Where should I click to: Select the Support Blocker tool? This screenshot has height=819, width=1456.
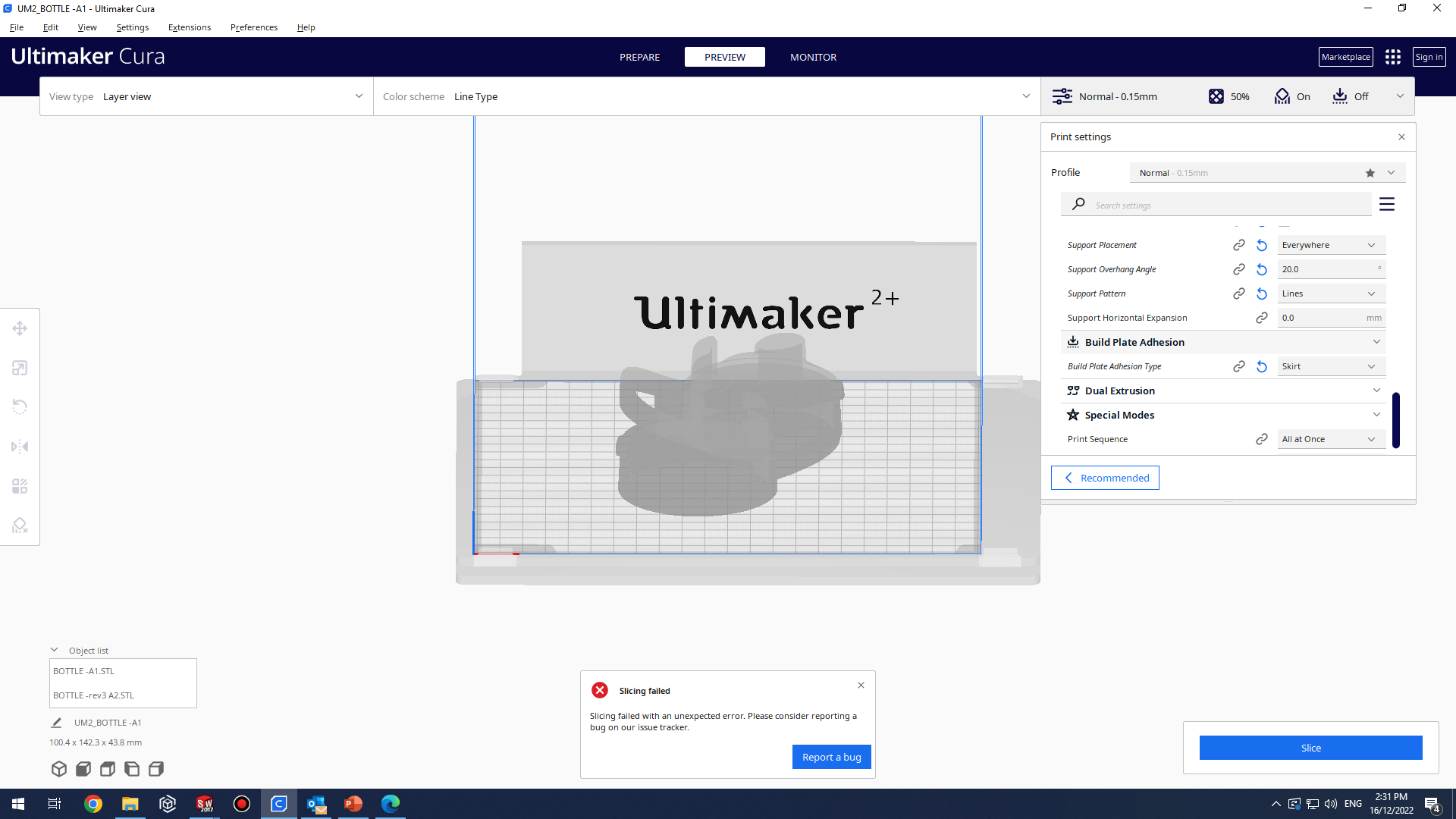pos(20,526)
